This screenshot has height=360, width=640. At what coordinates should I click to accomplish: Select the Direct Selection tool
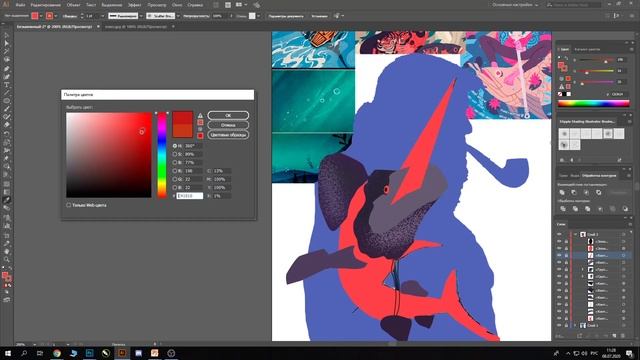coord(7,43)
